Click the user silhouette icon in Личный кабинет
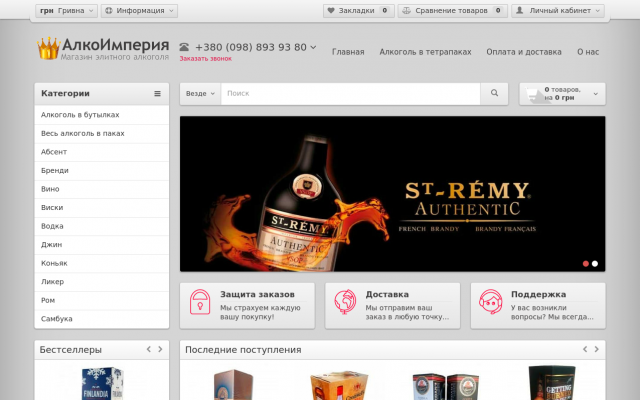 point(520,11)
